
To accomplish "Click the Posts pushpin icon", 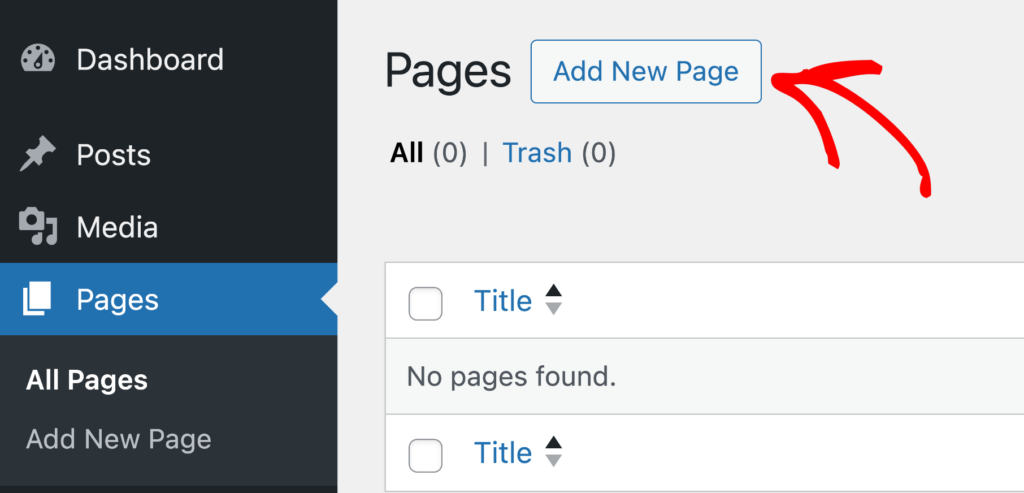I will (x=38, y=155).
